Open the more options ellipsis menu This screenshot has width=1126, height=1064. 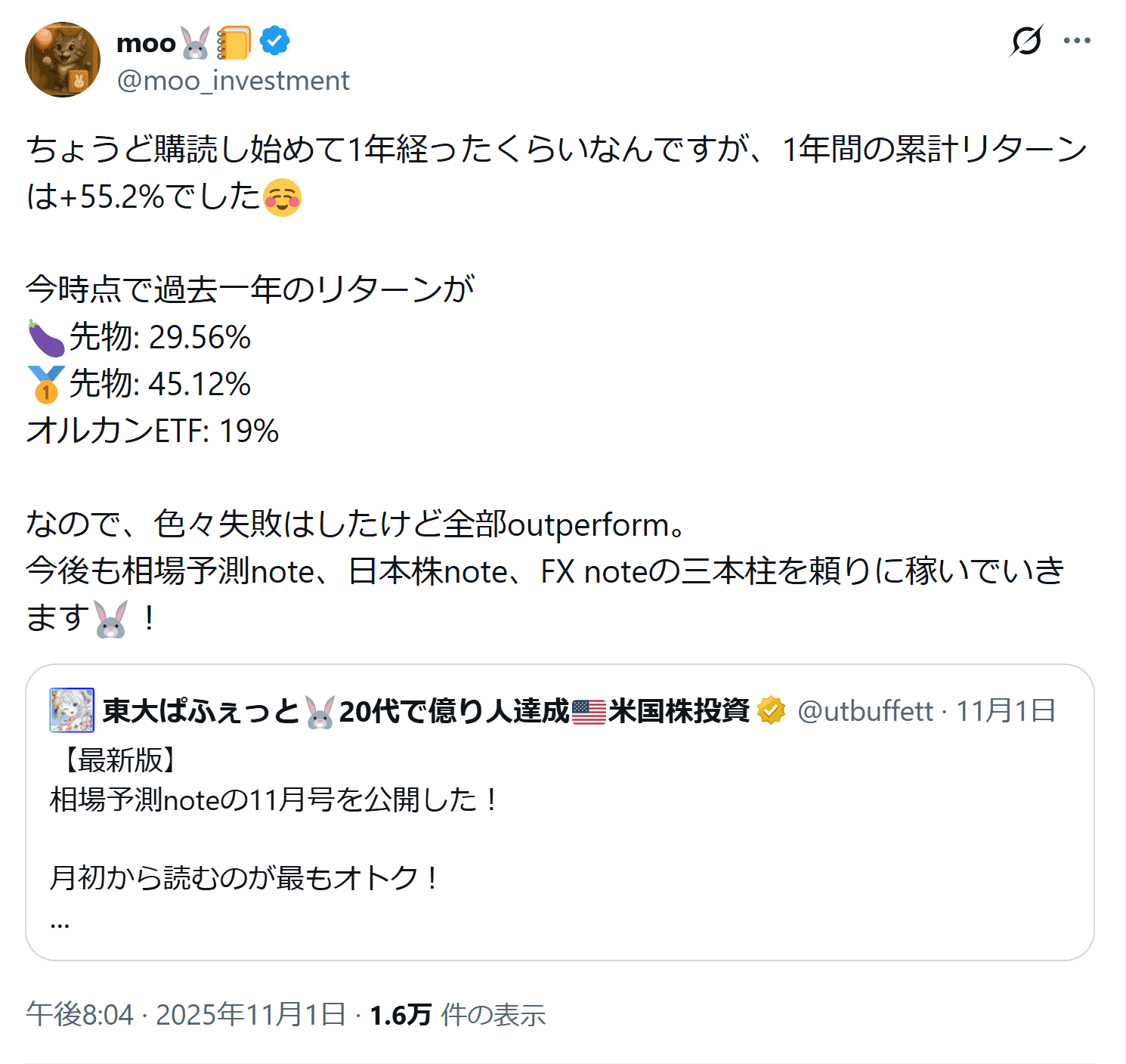(1077, 41)
